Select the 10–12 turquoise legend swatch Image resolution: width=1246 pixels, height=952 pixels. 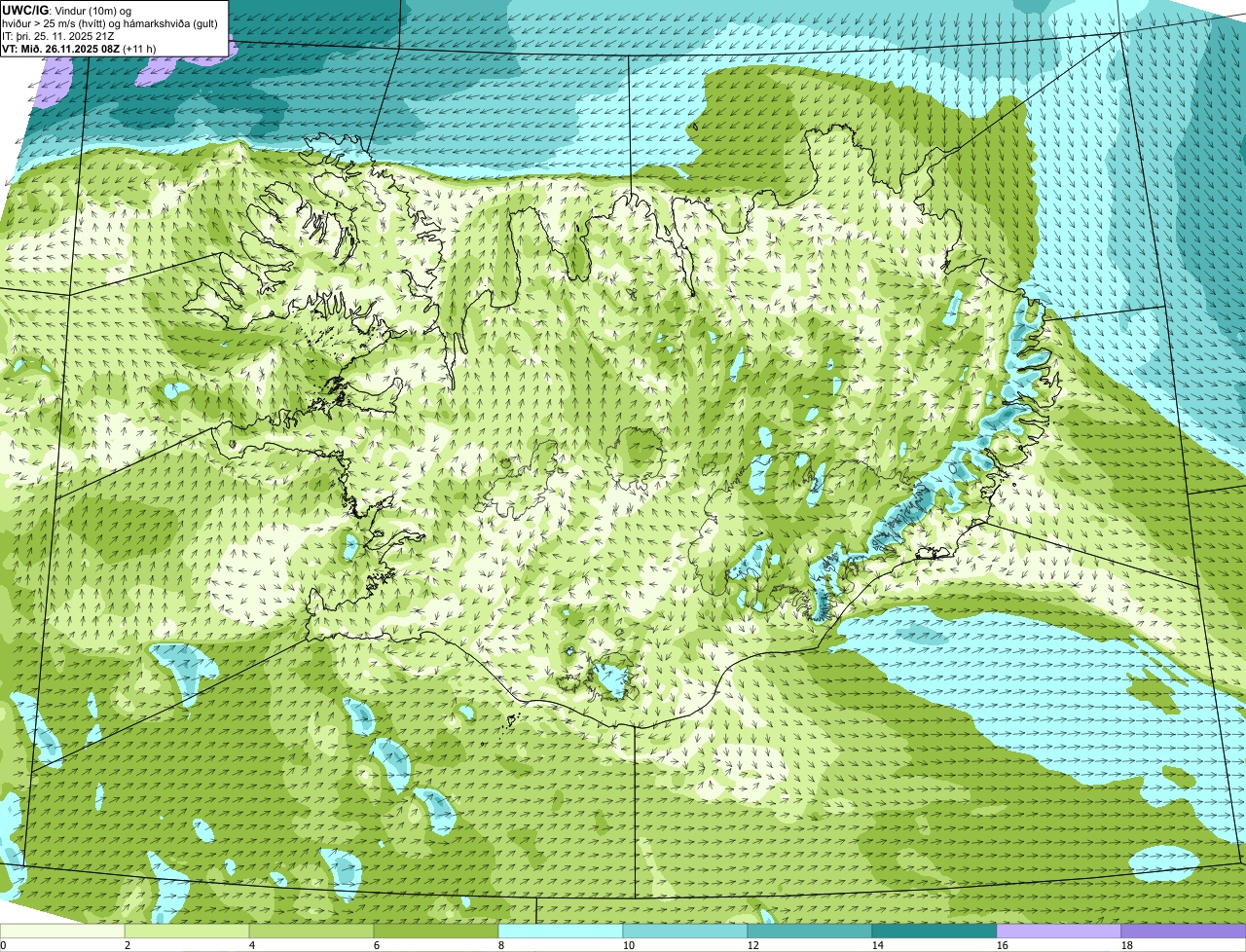coord(685,932)
